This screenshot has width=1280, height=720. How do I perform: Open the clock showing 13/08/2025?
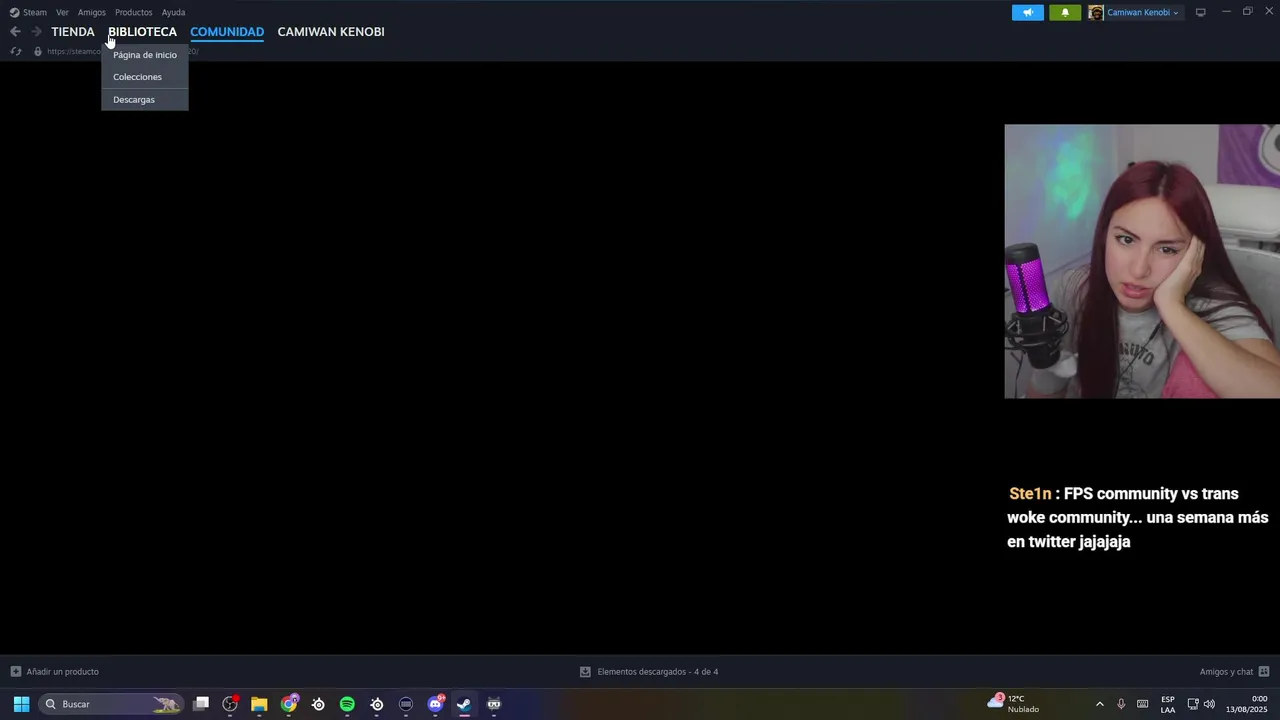[x=1247, y=704]
